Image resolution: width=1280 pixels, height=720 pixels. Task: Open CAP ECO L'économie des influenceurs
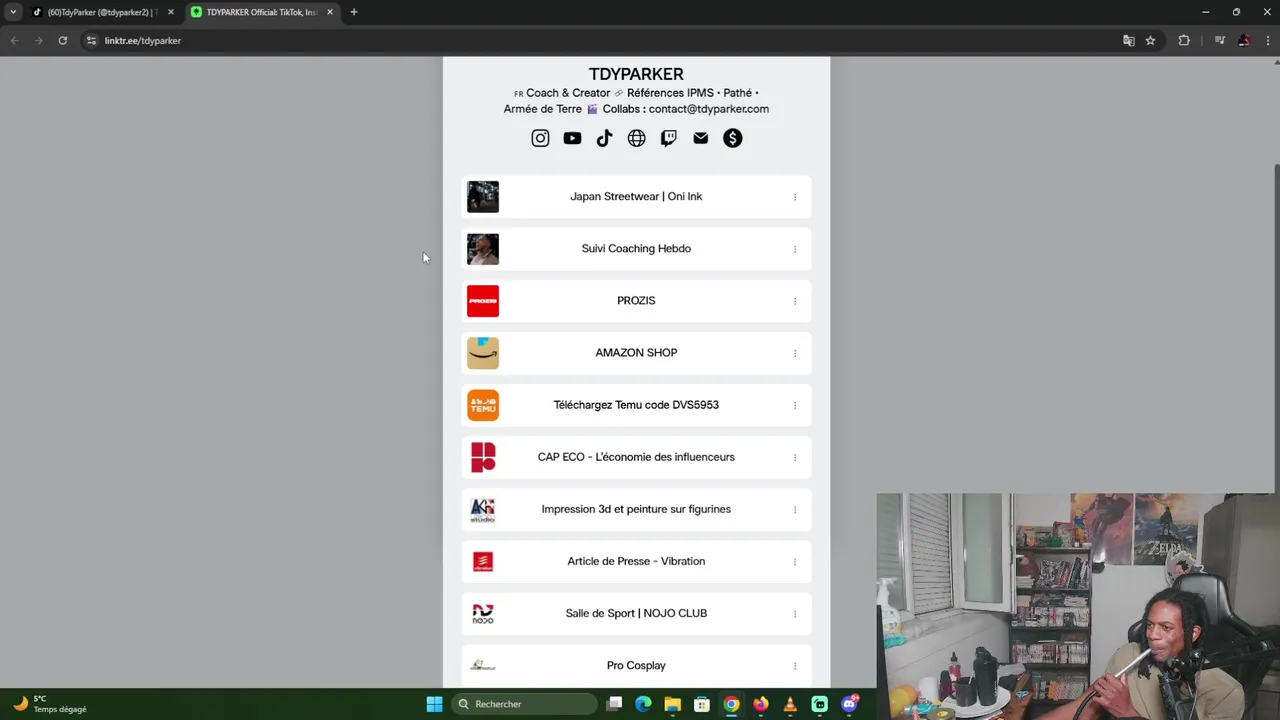[636, 457]
